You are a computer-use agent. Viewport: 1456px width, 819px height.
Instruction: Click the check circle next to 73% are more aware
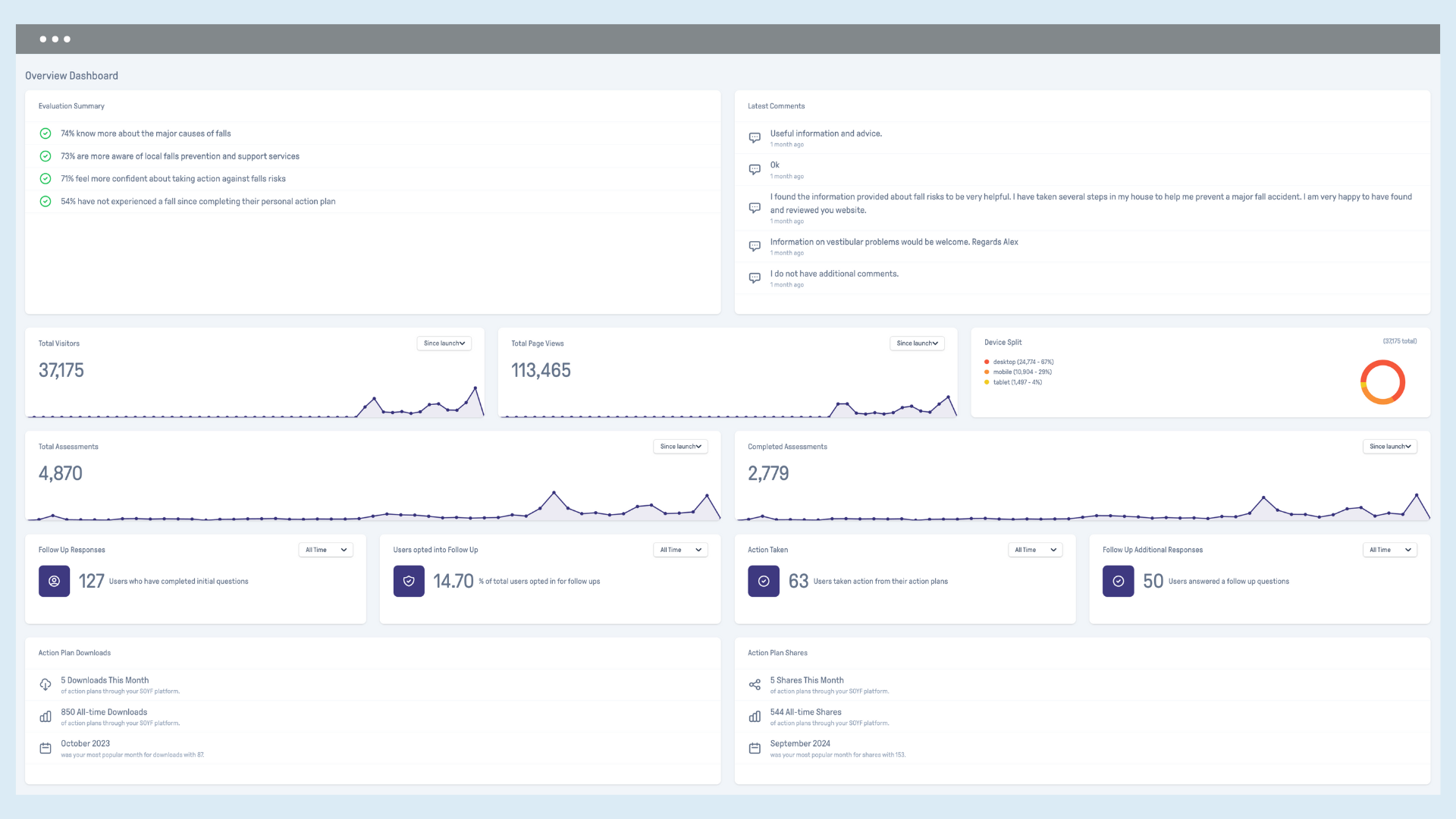45,156
